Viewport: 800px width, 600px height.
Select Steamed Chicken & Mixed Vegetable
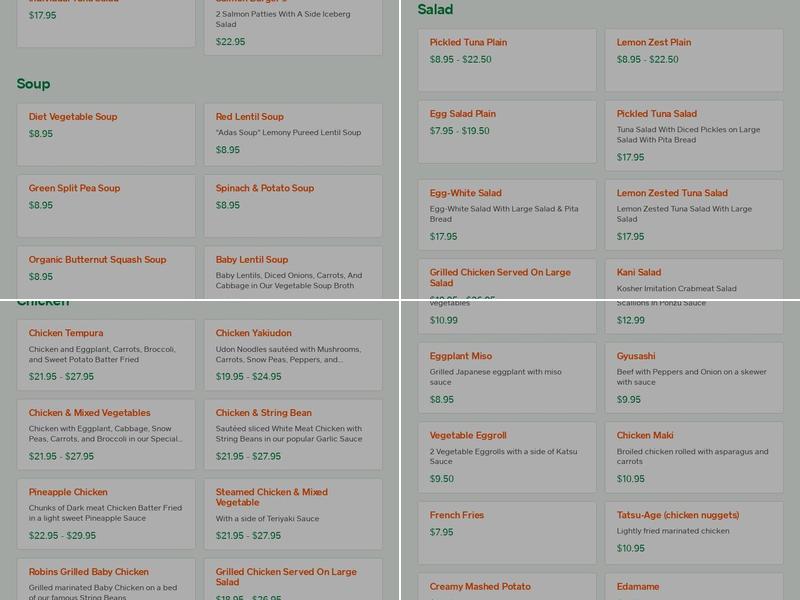[293, 513]
